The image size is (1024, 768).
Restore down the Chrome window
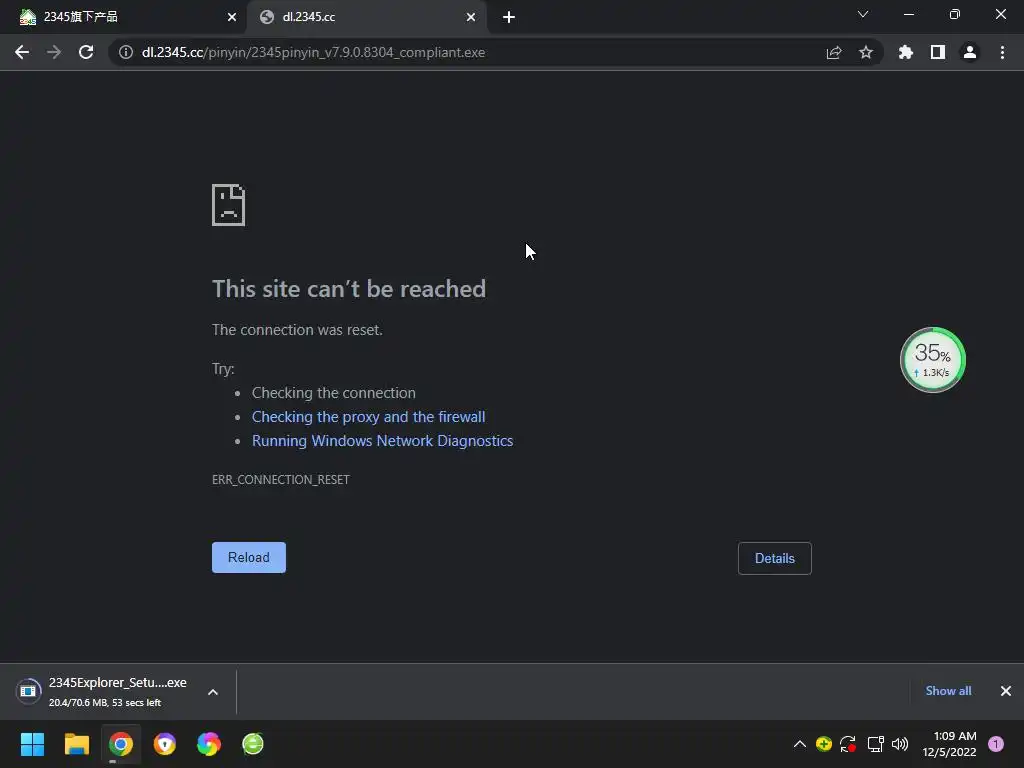(x=955, y=14)
